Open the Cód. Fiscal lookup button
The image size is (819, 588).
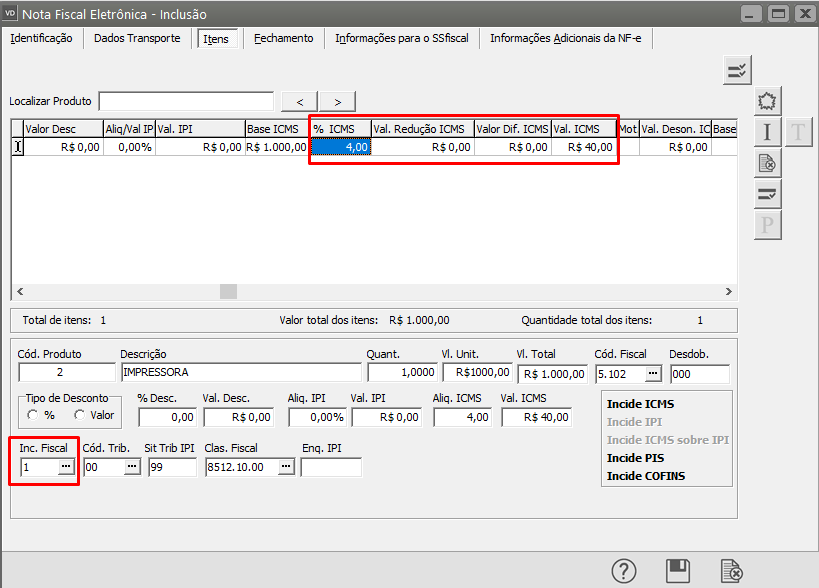tap(653, 374)
